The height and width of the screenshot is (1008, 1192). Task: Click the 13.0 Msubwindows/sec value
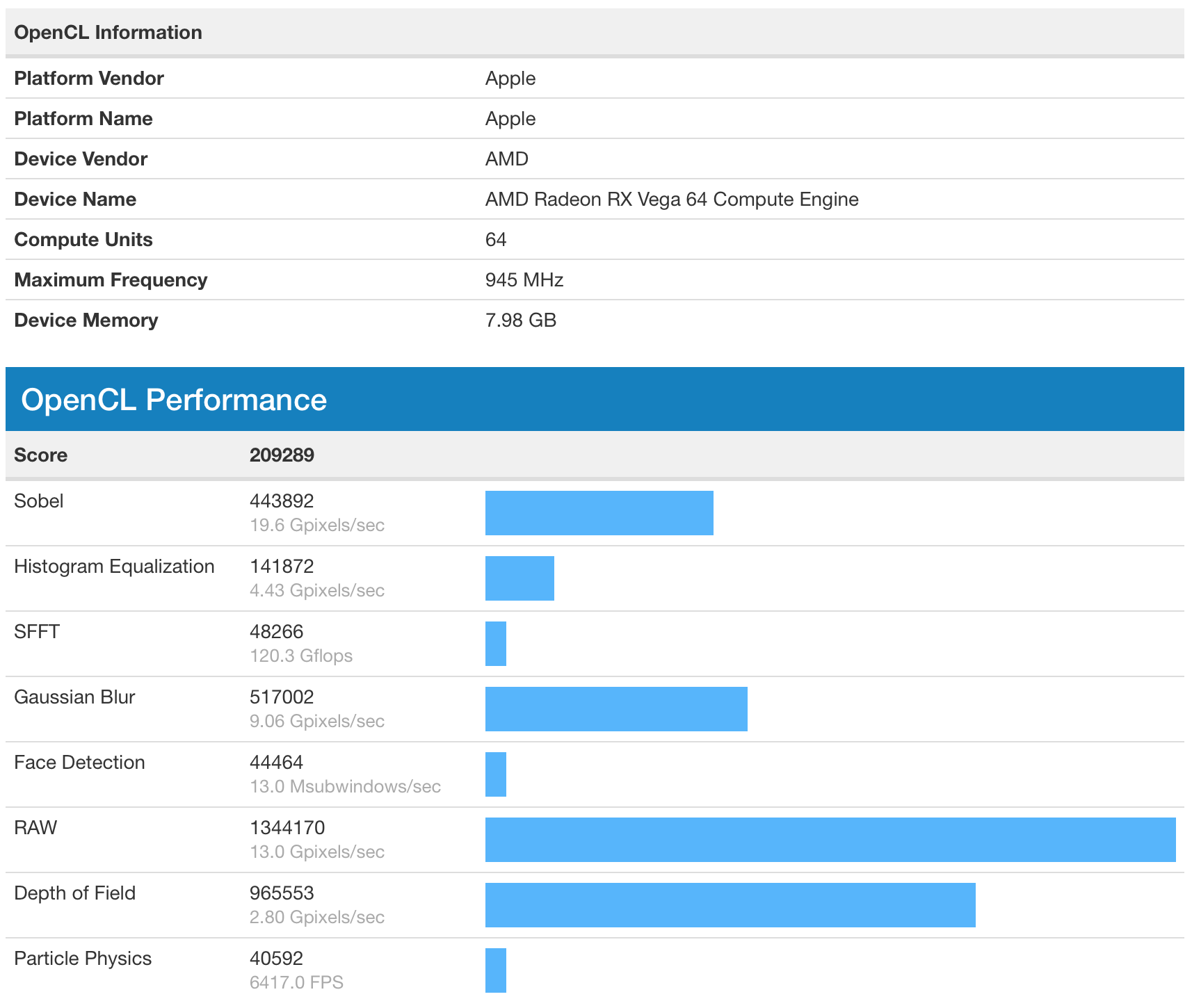click(x=345, y=787)
